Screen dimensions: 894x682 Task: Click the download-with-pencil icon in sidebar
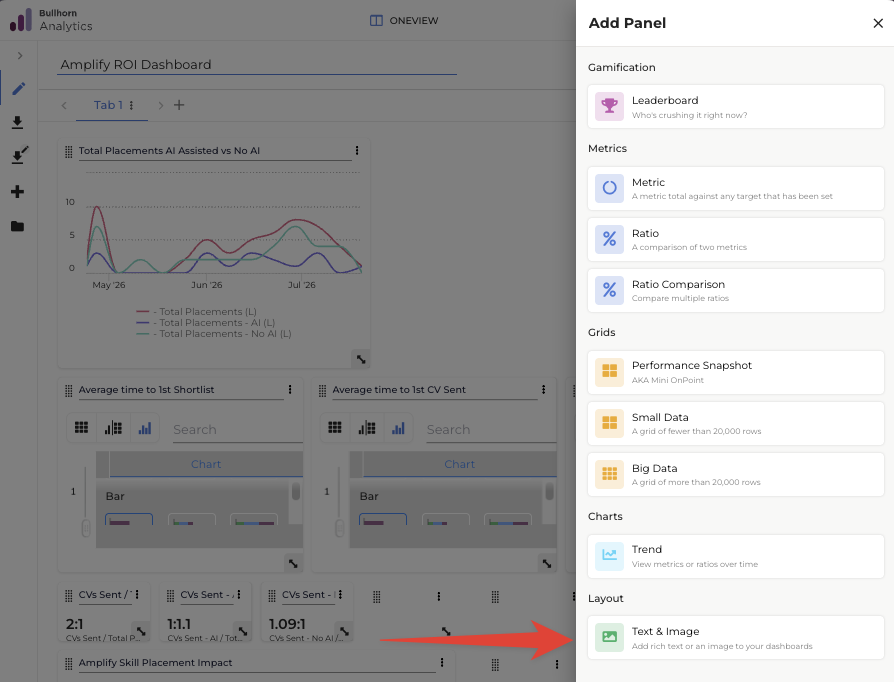click(19, 156)
